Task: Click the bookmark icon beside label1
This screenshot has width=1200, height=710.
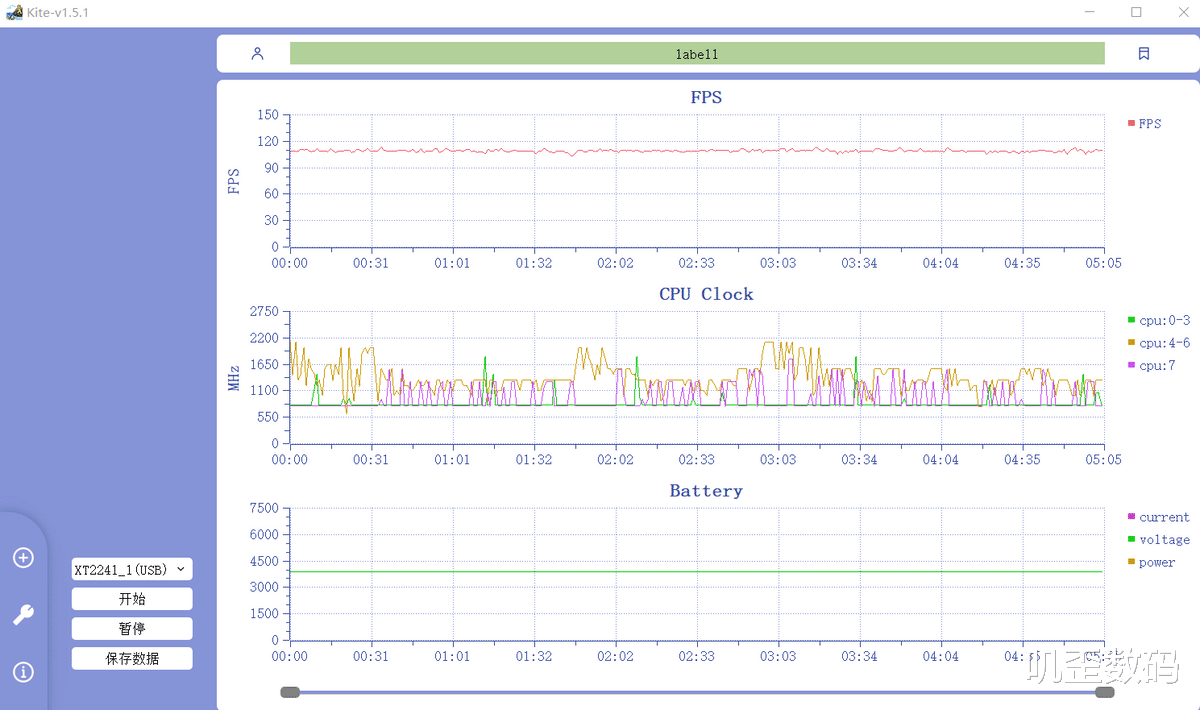Action: pyautogui.click(x=1144, y=54)
